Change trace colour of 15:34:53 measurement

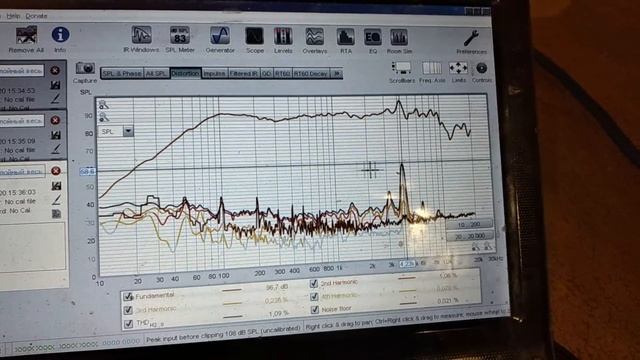coord(55,98)
